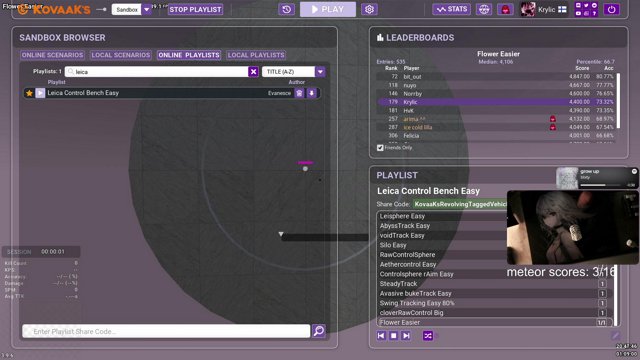Click the playlist scenario list scrollbar
The image size is (640, 360).
coord(616,295)
